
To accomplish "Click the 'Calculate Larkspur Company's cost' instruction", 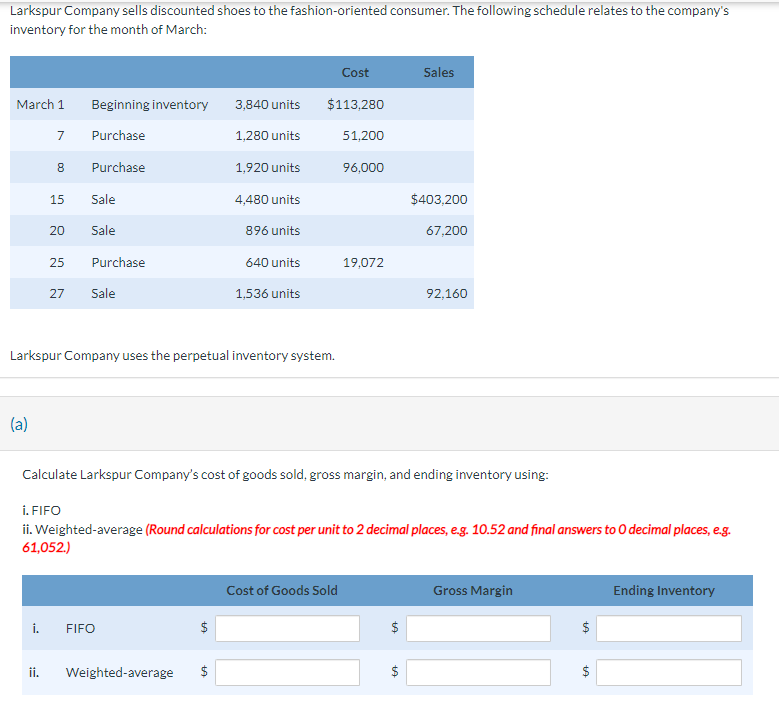I will click(285, 475).
